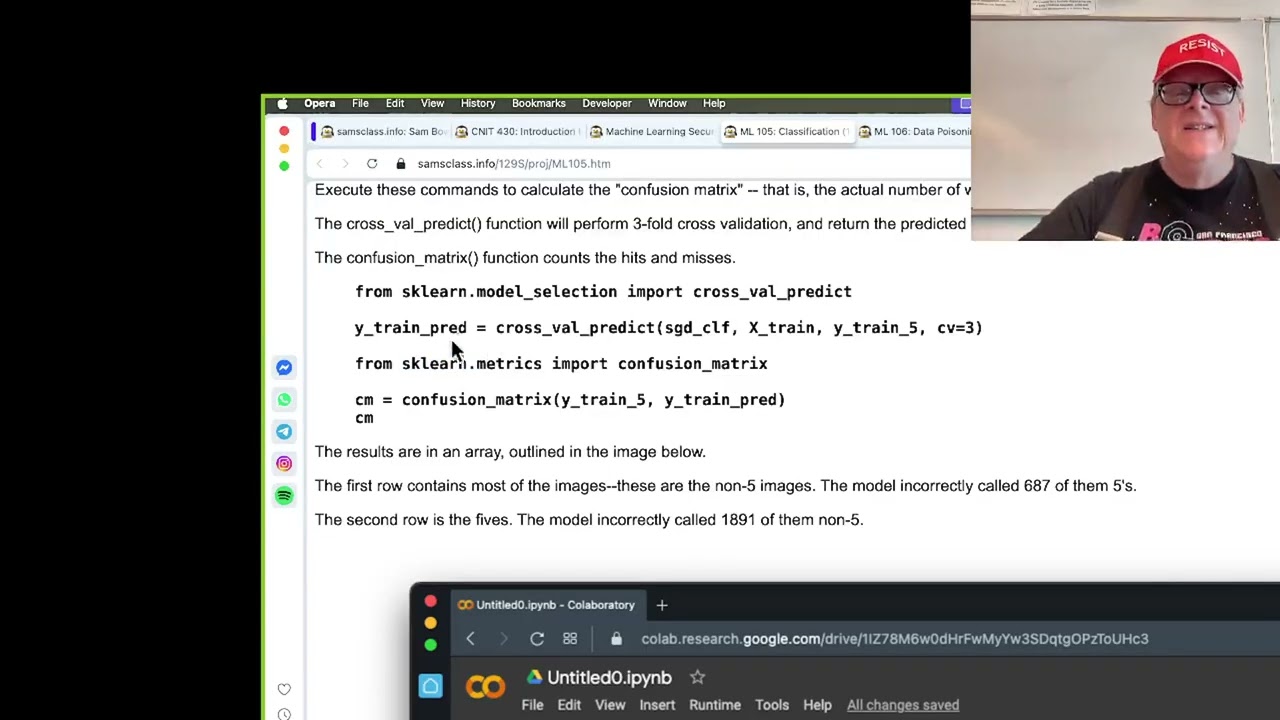Switch to the Machine Learning Security tab
Image resolution: width=1280 pixels, height=720 pixels.
(x=652, y=131)
